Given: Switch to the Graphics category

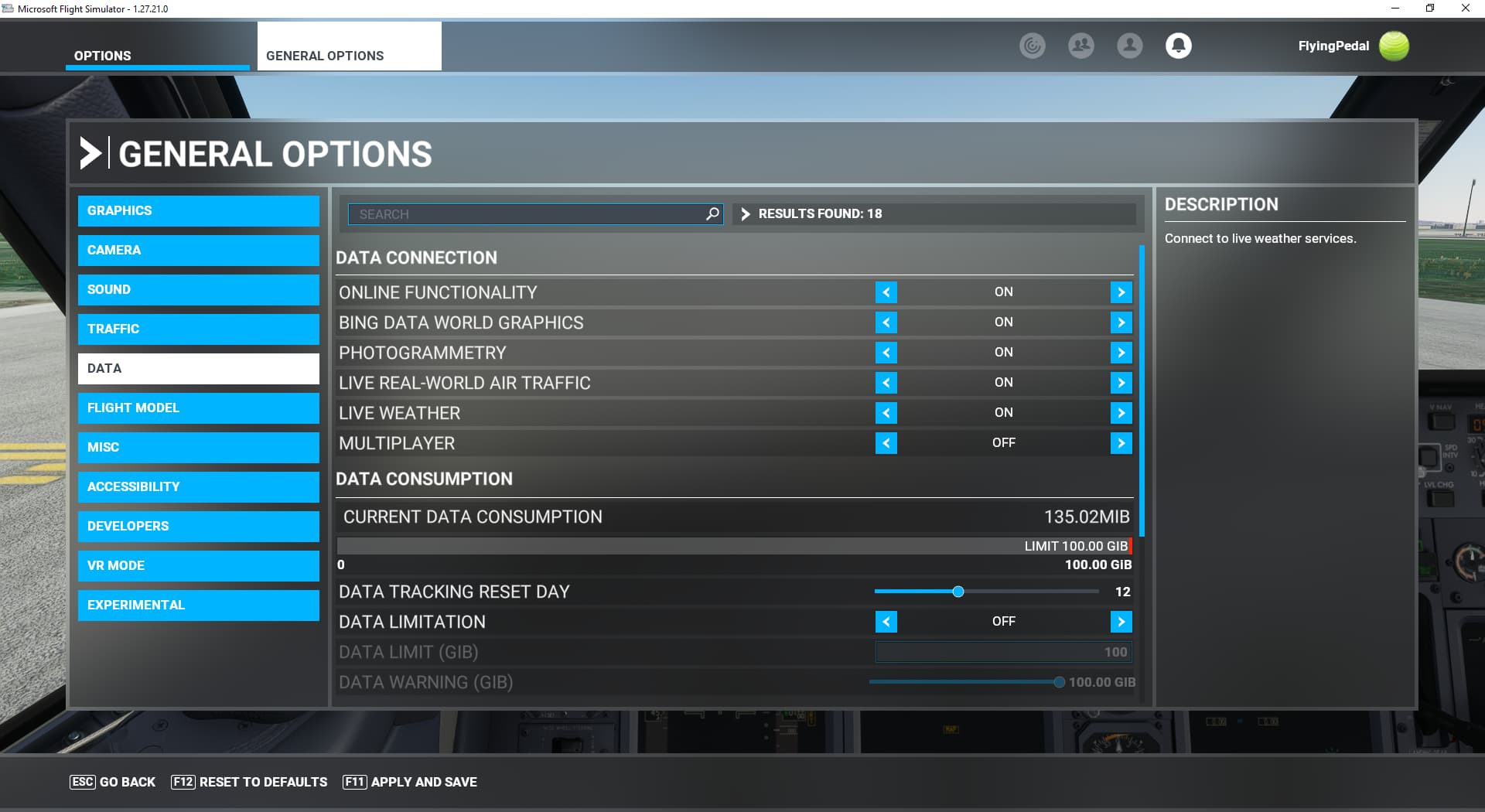Looking at the screenshot, I should tap(198, 210).
